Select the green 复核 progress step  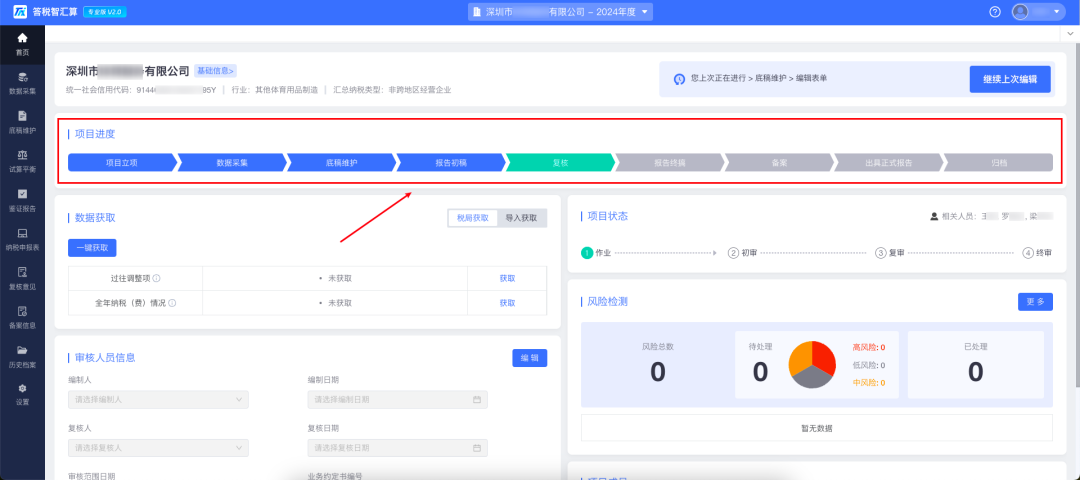pyautogui.click(x=560, y=163)
